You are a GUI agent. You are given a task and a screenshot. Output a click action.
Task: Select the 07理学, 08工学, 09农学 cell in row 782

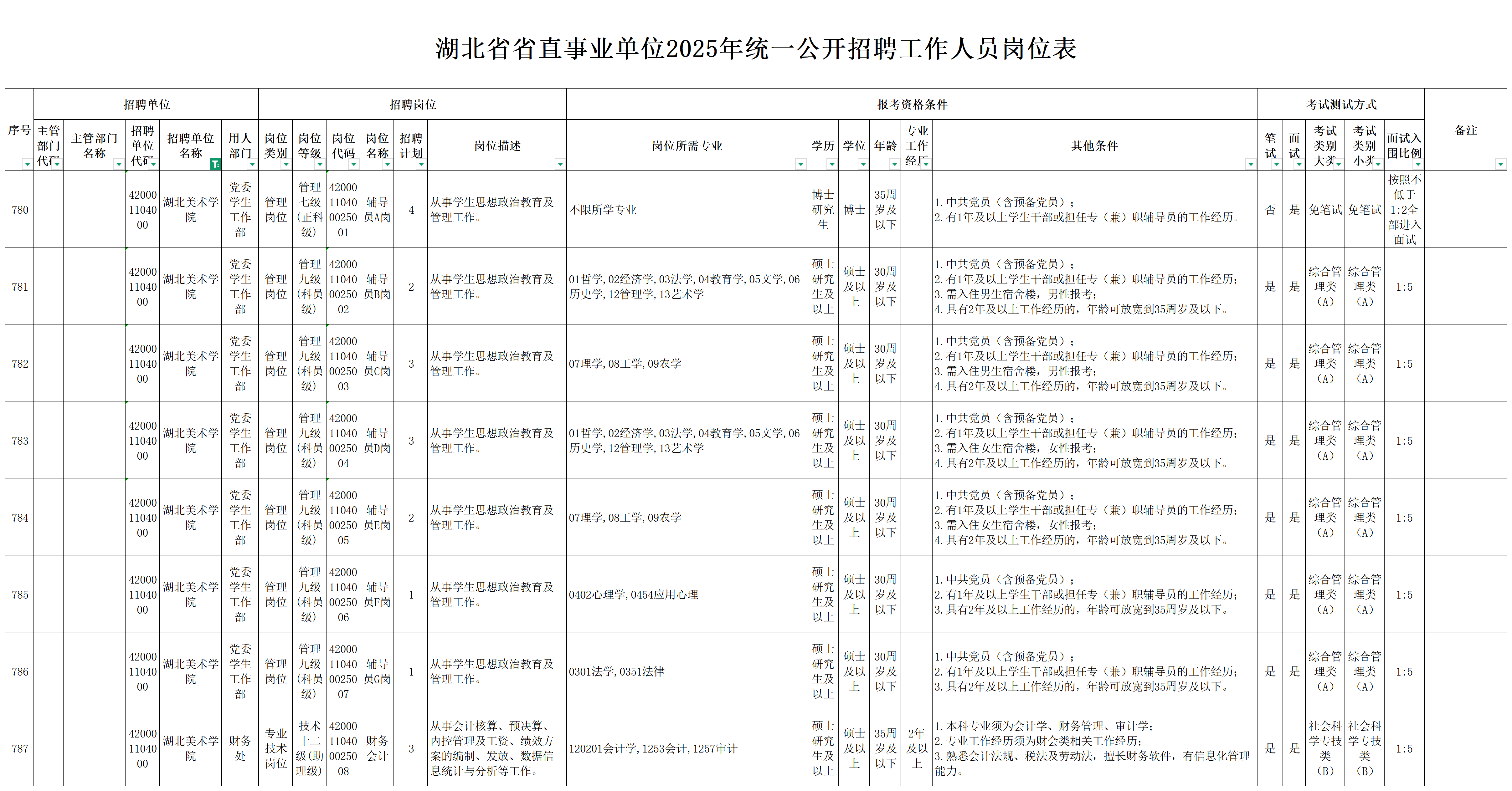click(x=687, y=363)
